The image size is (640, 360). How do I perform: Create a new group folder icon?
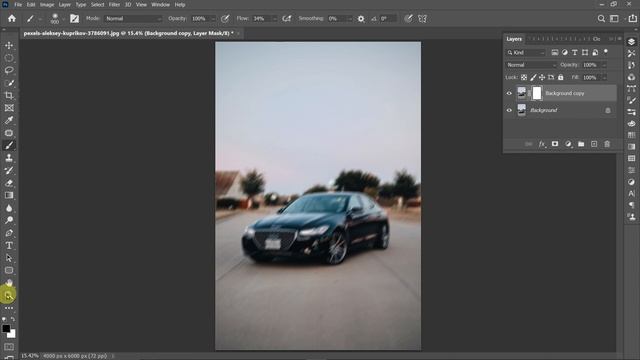pyautogui.click(x=581, y=144)
